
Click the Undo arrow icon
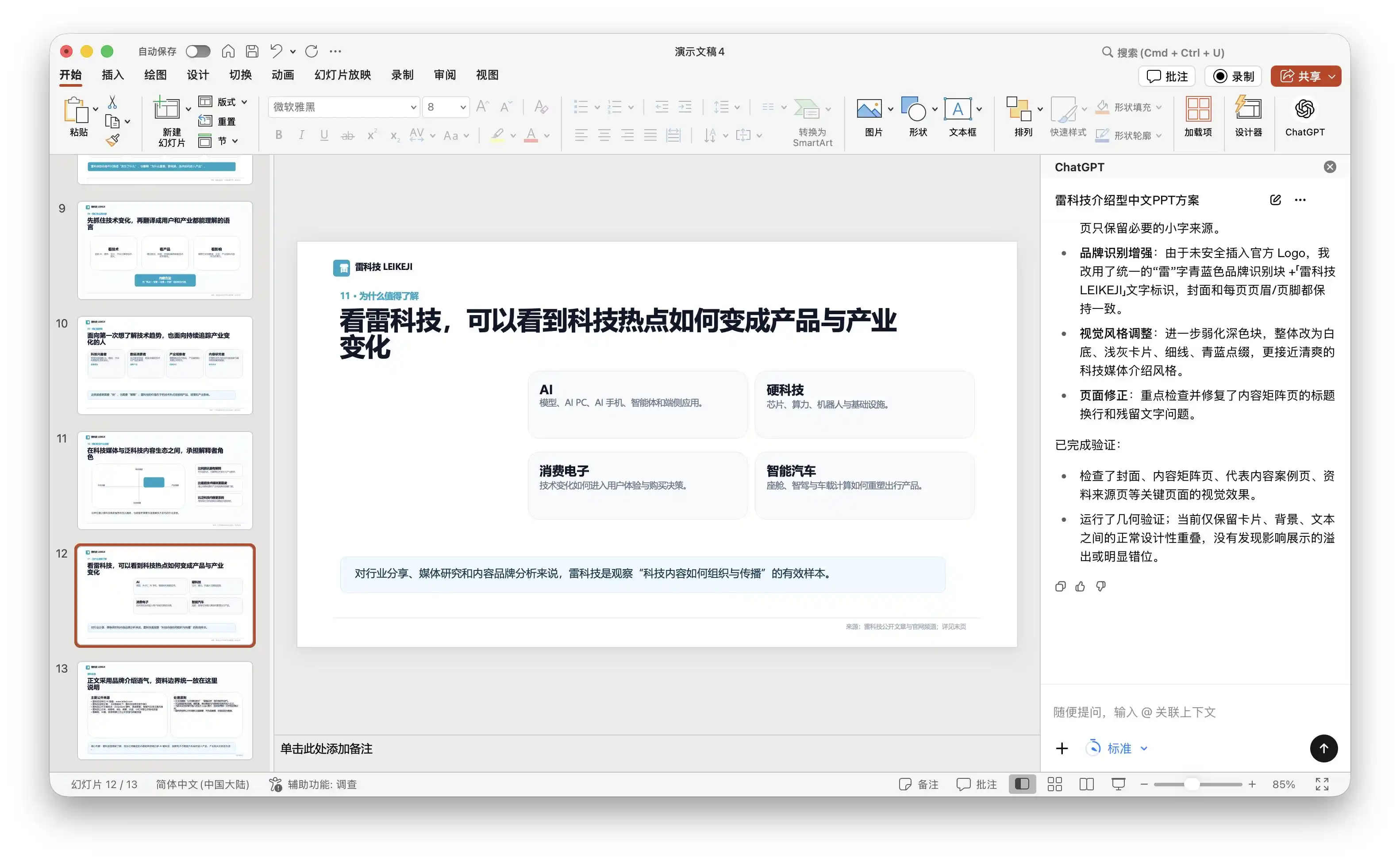click(277, 51)
